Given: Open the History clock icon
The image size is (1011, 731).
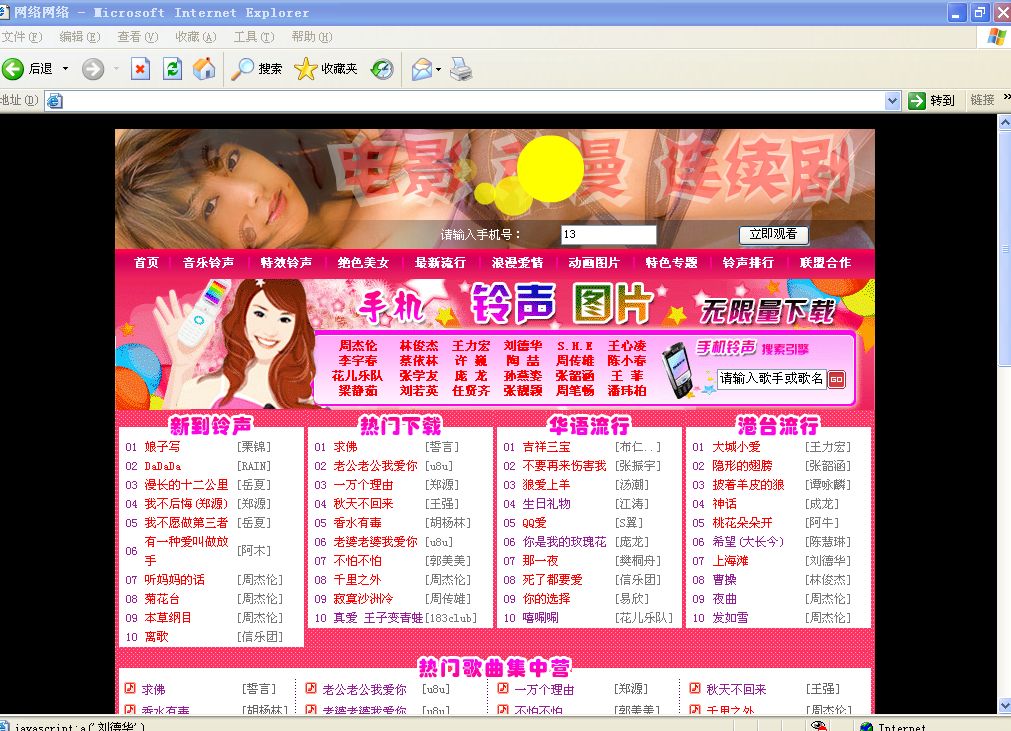Looking at the screenshot, I should pos(382,68).
